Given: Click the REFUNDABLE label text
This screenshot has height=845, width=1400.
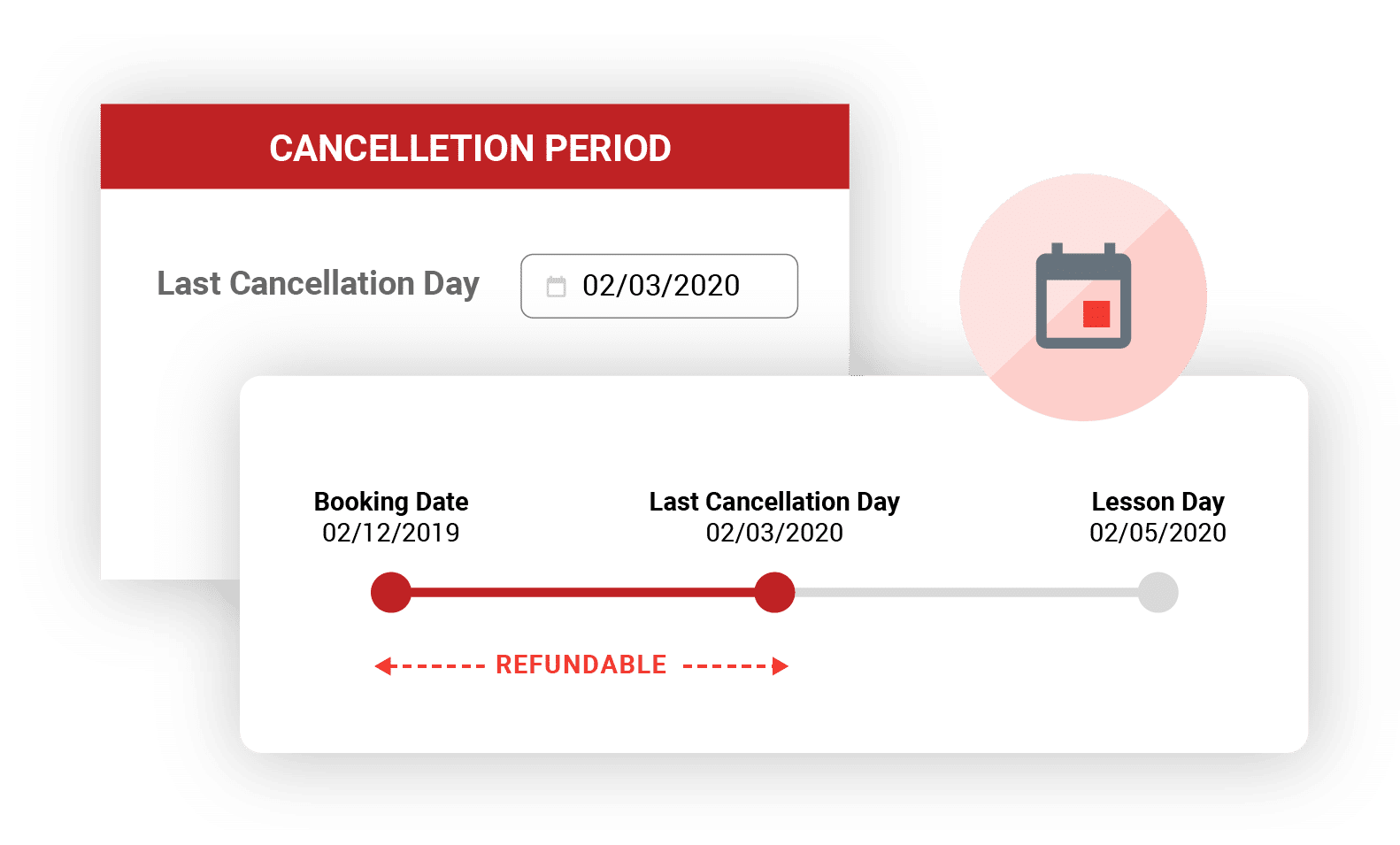Looking at the screenshot, I should [x=581, y=664].
